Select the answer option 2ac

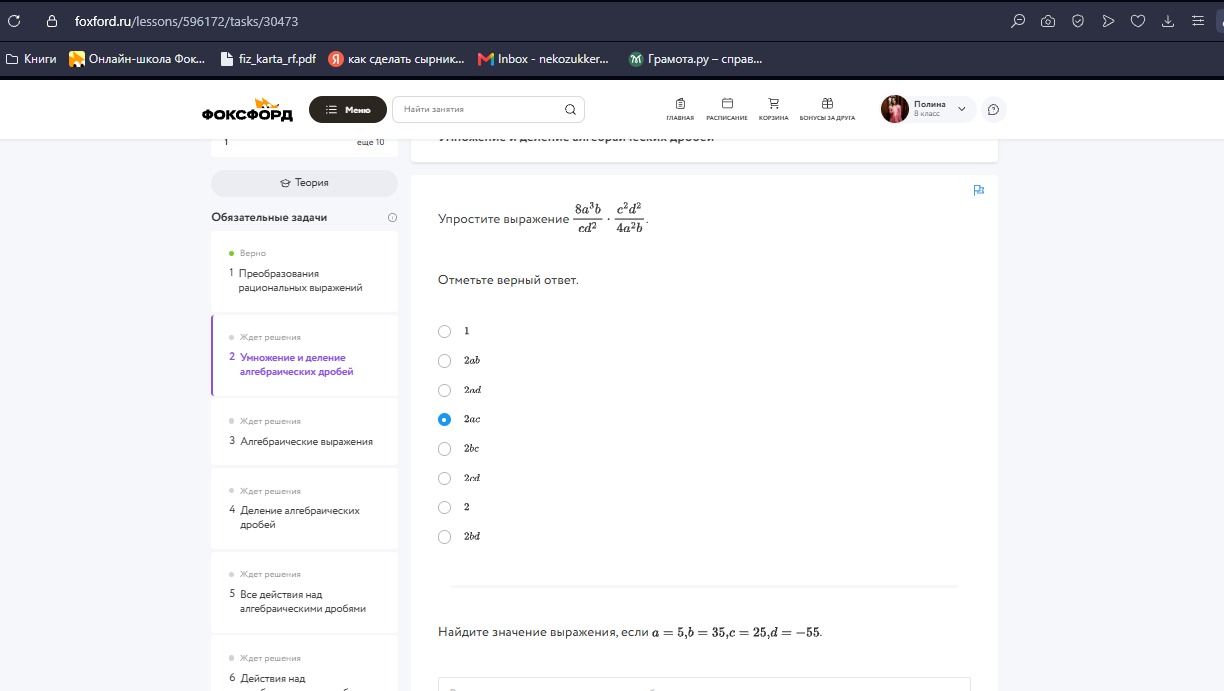click(x=445, y=419)
